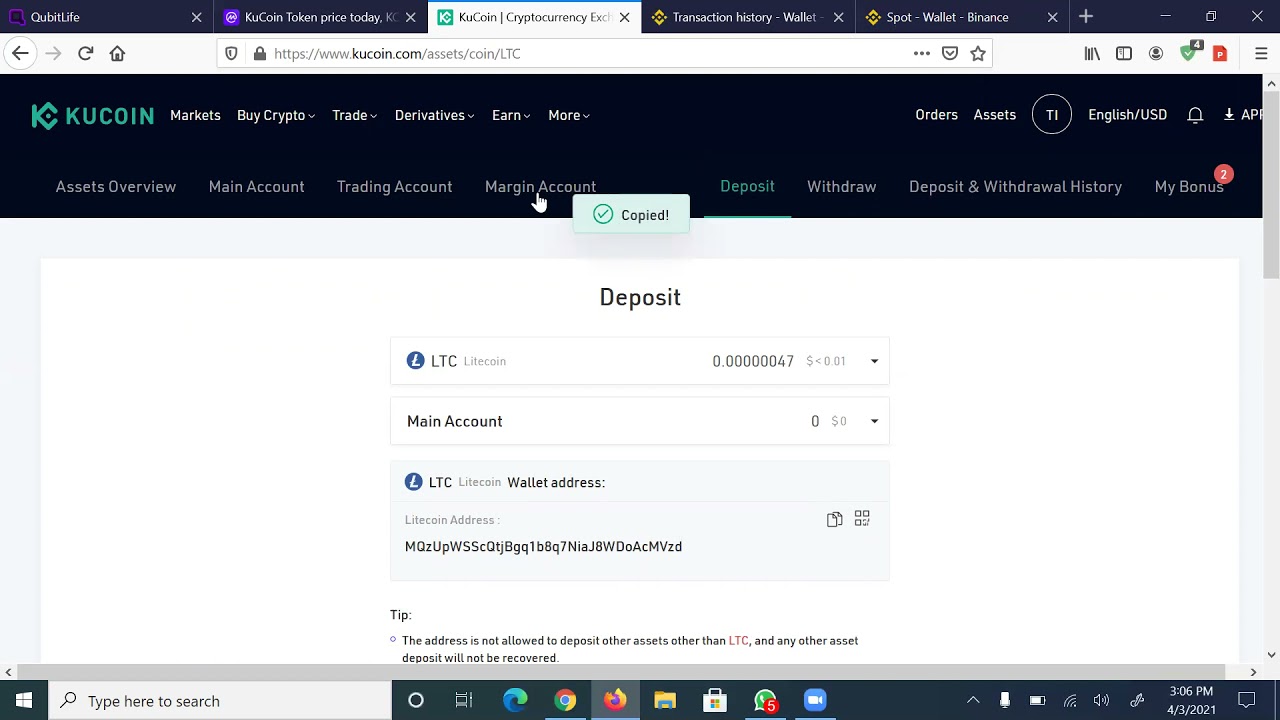
Task: Click the KuCoin logo
Action: pos(92,115)
